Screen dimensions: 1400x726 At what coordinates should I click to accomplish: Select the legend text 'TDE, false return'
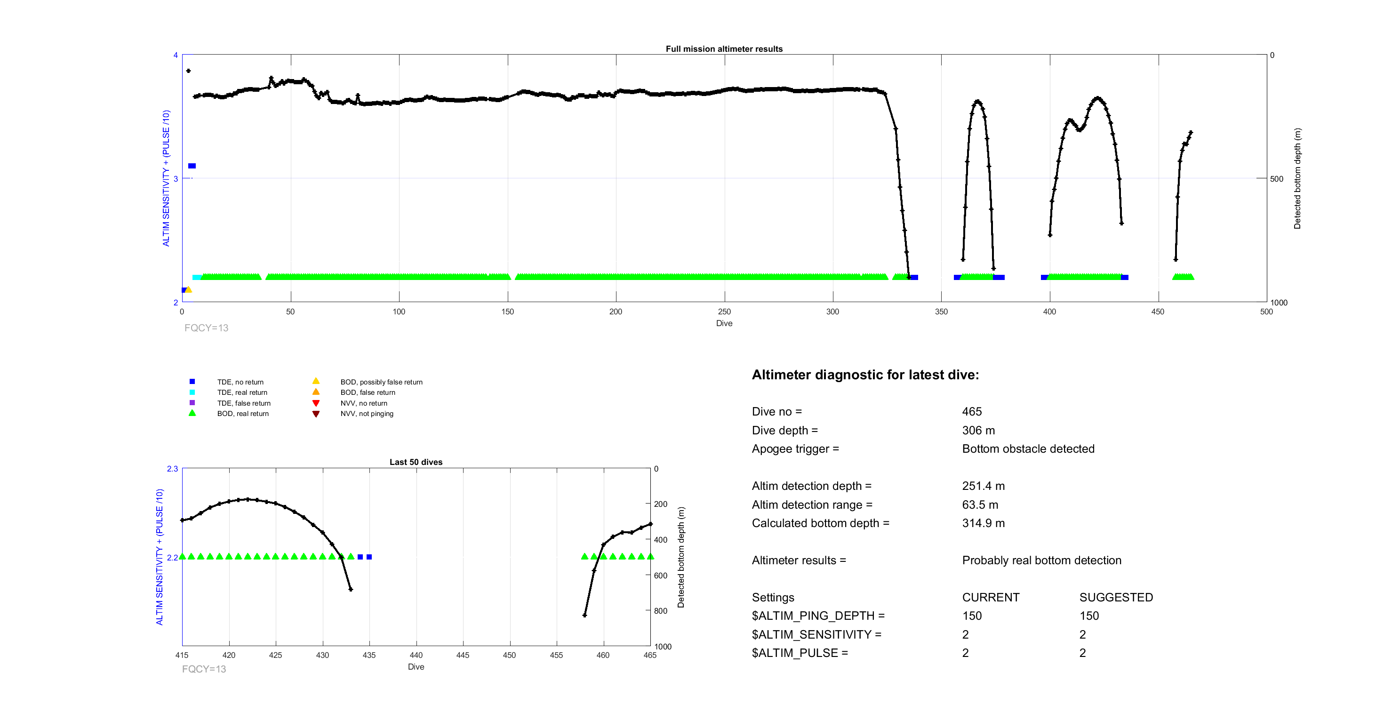pyautogui.click(x=244, y=403)
